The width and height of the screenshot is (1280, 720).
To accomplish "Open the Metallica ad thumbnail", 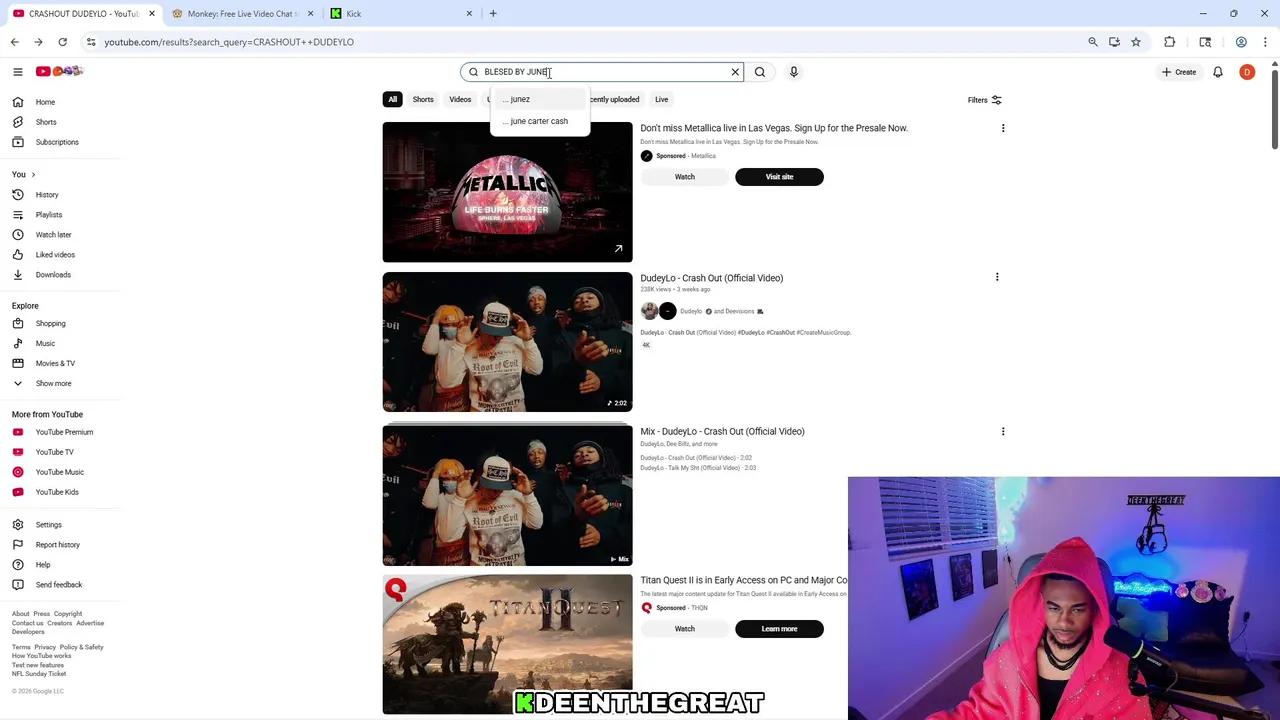I will tap(507, 192).
